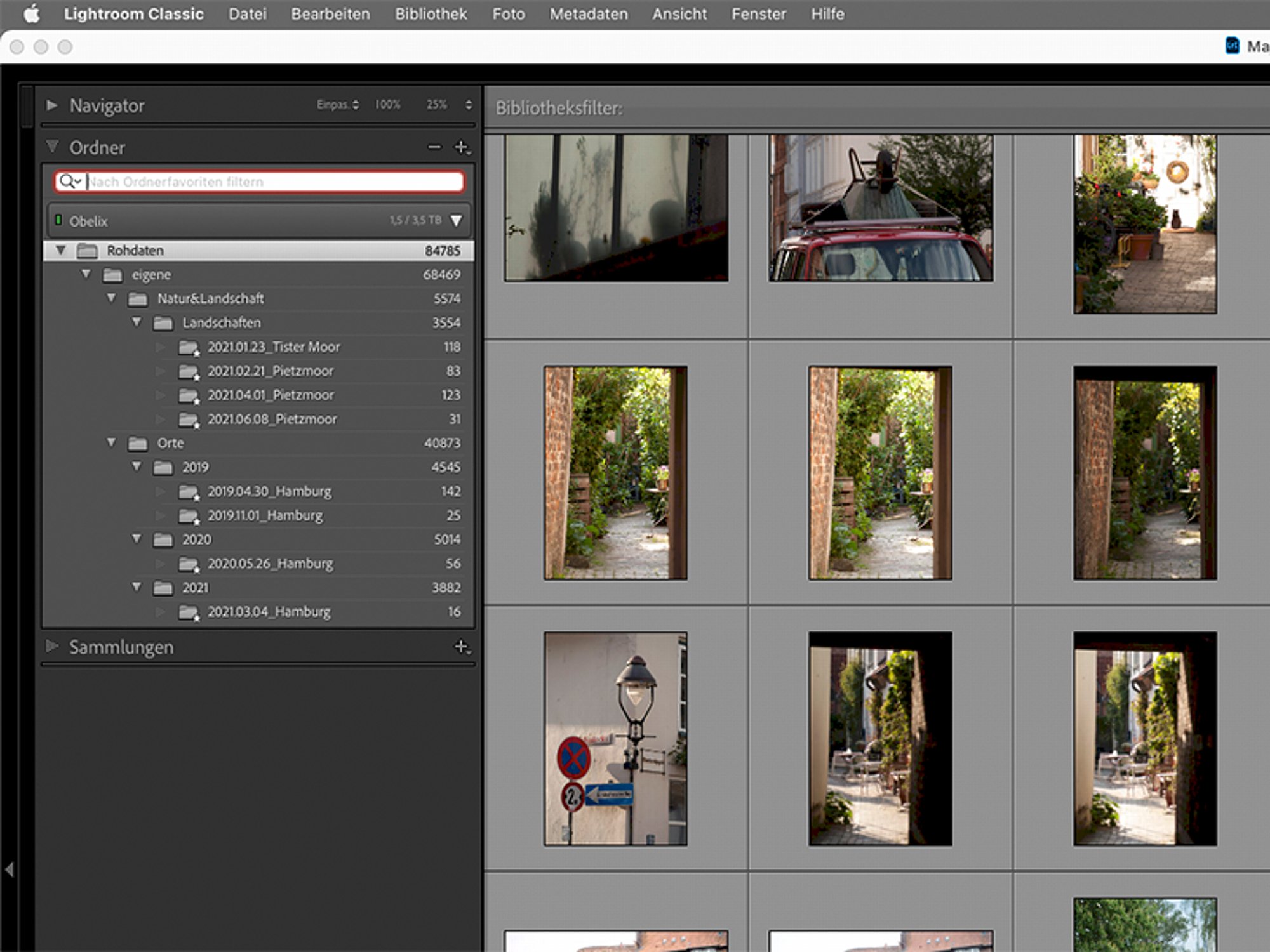
Task: Click the 2019.04.30_Hamburg folder name
Action: 270,492
